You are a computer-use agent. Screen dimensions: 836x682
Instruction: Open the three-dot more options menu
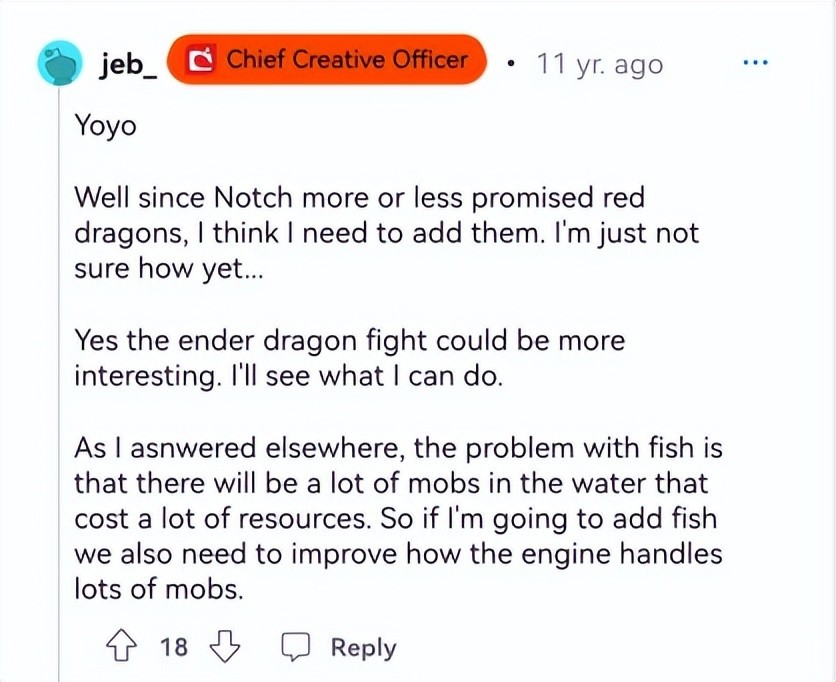click(757, 62)
